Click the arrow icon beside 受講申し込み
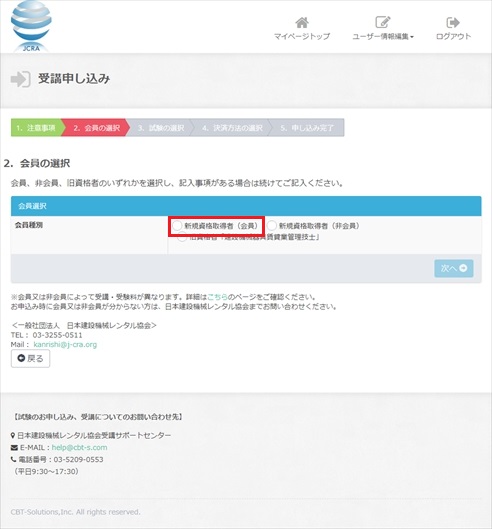492x529 pixels. click(x=21, y=79)
